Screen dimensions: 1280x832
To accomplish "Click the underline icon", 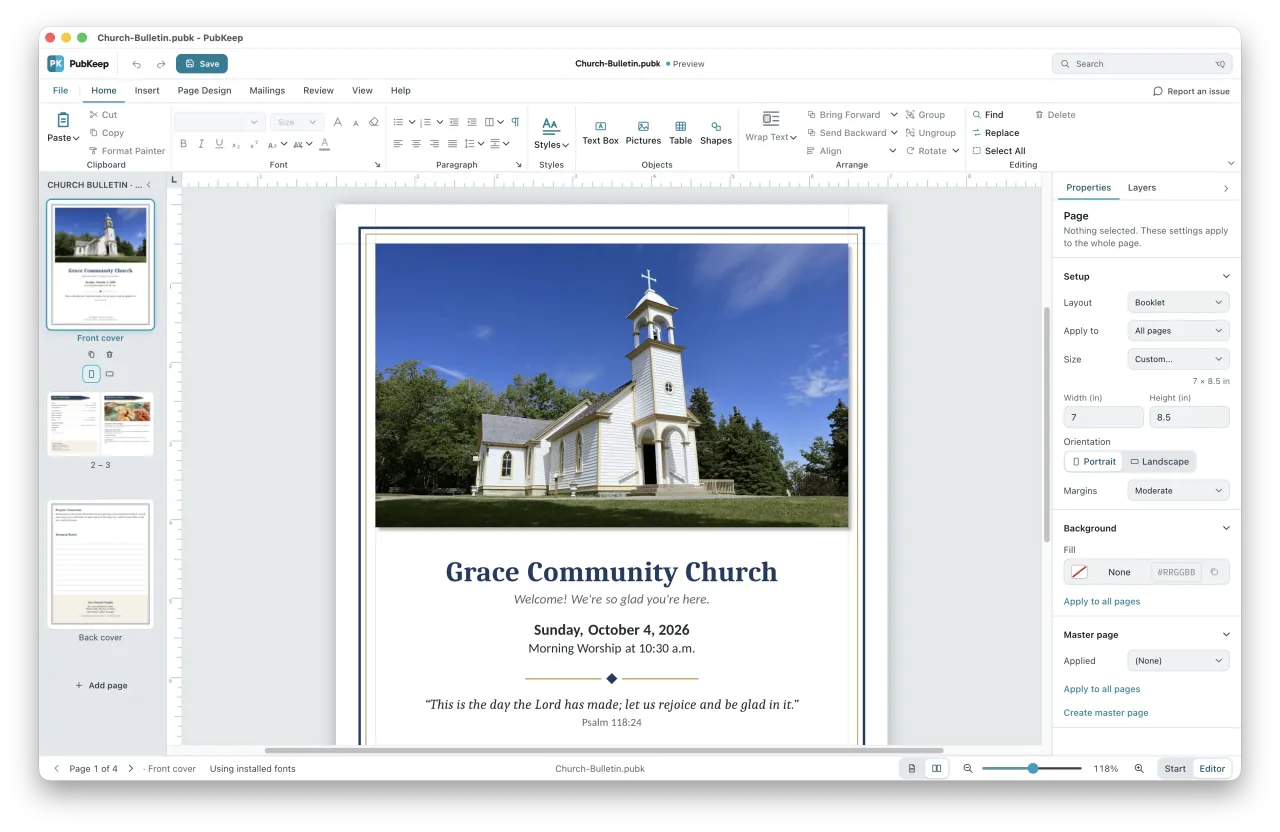I will point(219,144).
